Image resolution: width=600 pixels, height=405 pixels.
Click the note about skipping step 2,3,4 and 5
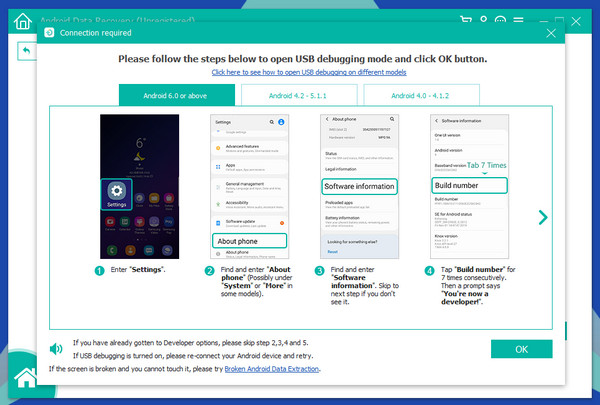click(191, 343)
